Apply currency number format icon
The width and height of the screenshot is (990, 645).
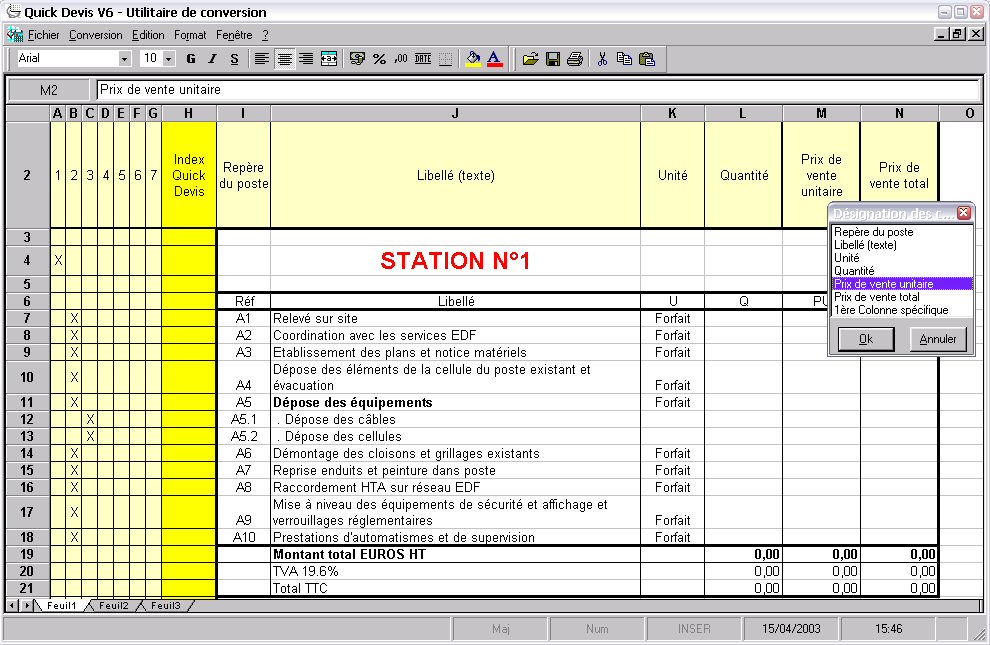(x=357, y=59)
